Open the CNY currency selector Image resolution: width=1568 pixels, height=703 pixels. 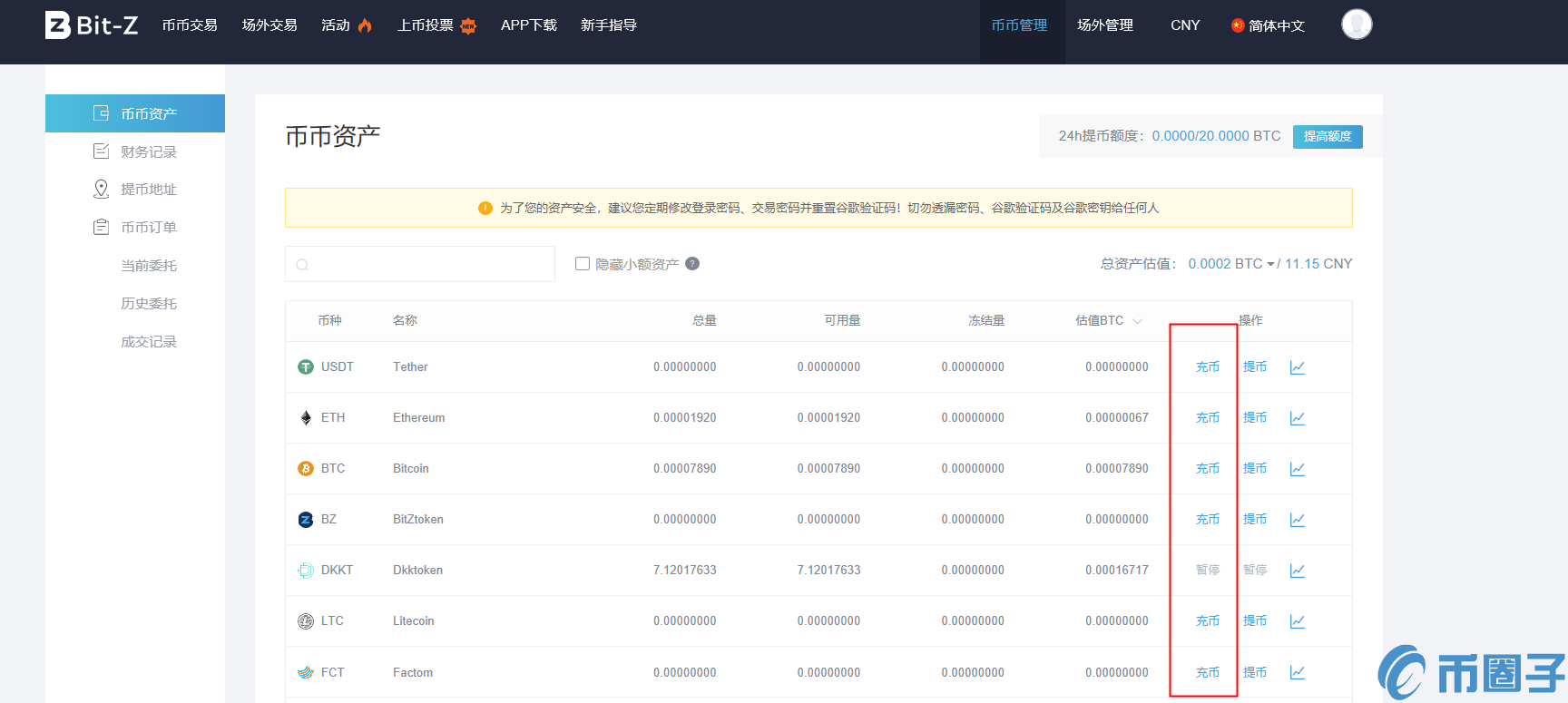pyautogui.click(x=1185, y=25)
